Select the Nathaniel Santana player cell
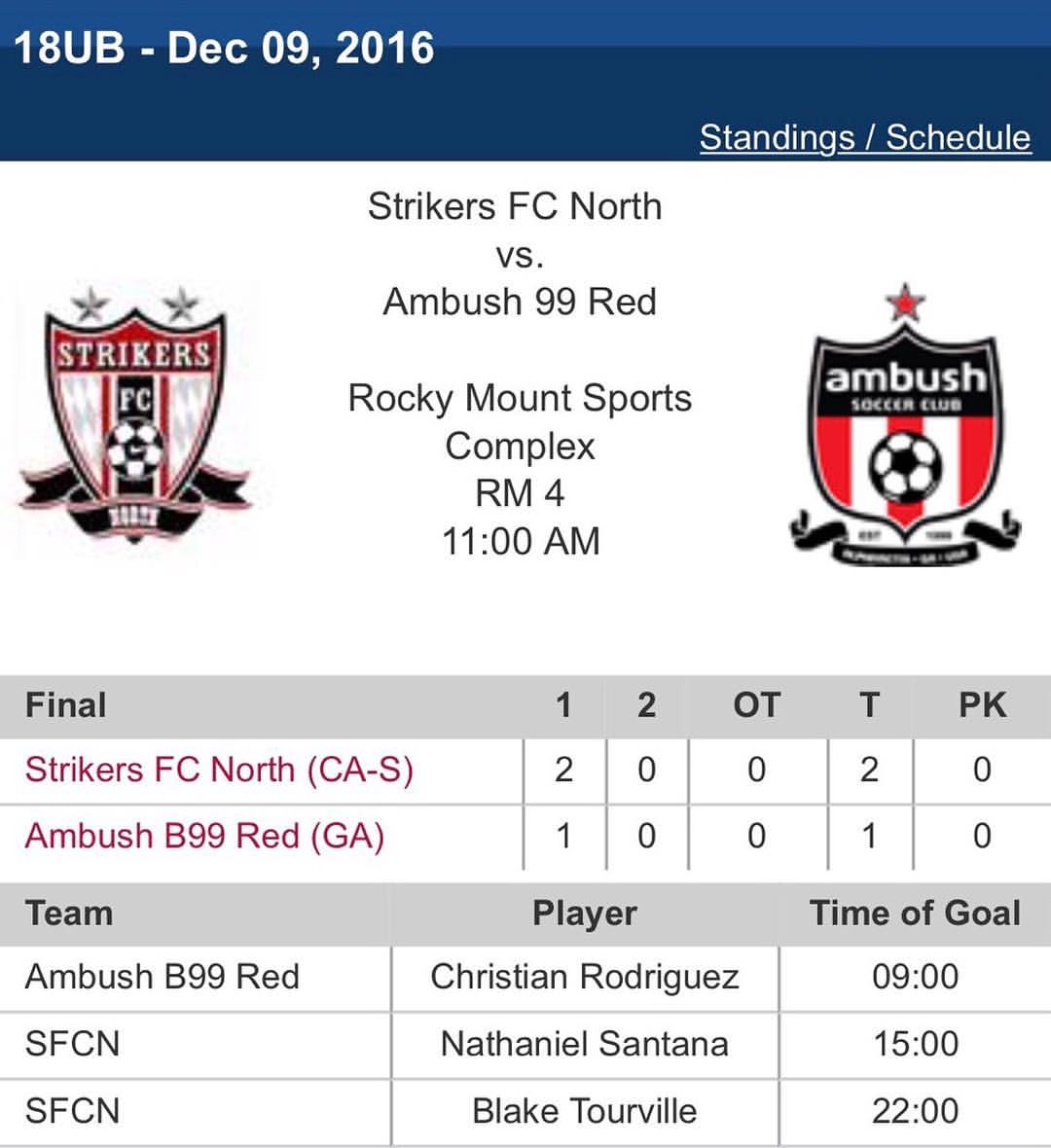The width and height of the screenshot is (1051, 1148). (585, 1045)
